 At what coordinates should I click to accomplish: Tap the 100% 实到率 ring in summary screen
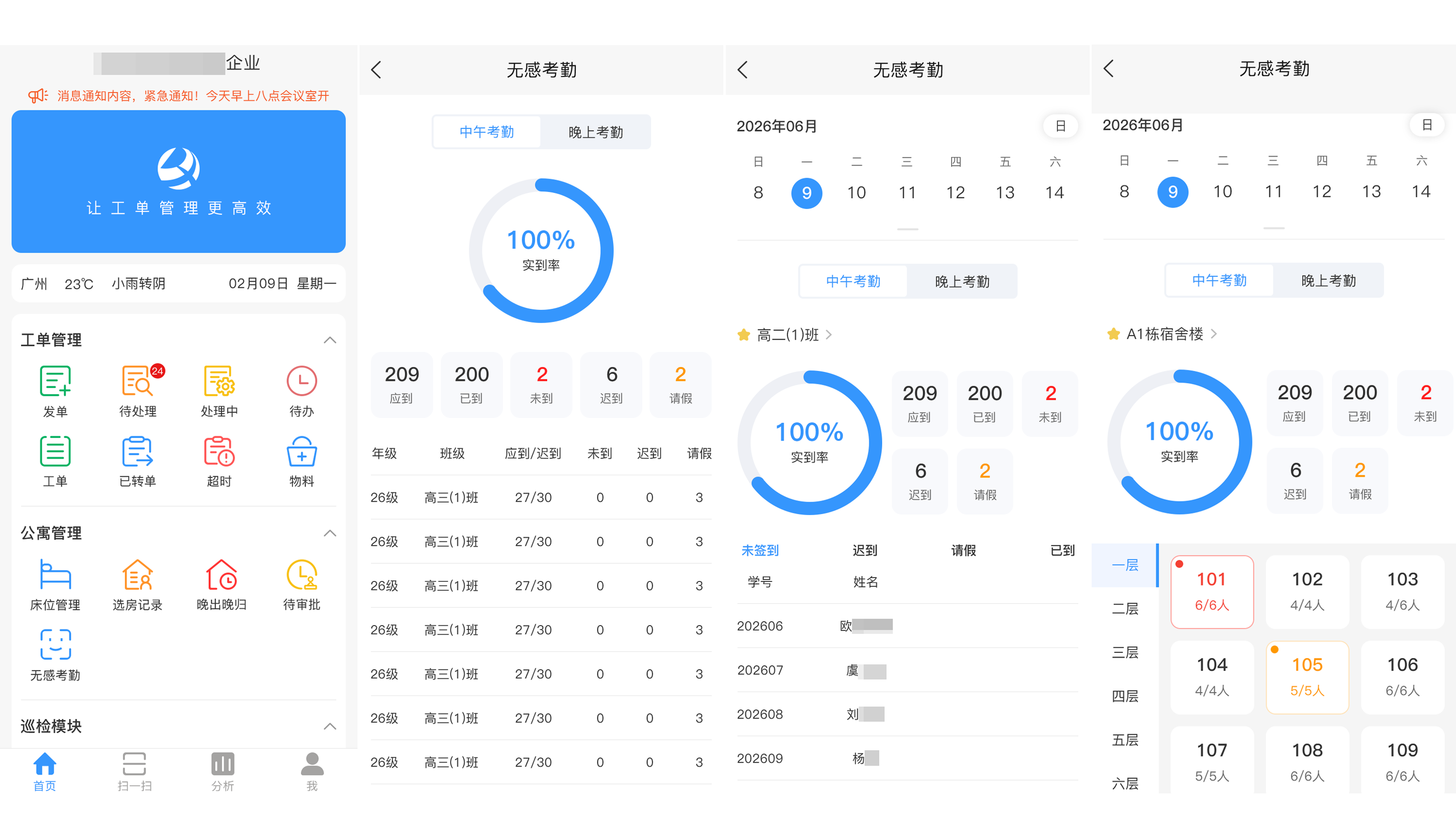click(541, 251)
